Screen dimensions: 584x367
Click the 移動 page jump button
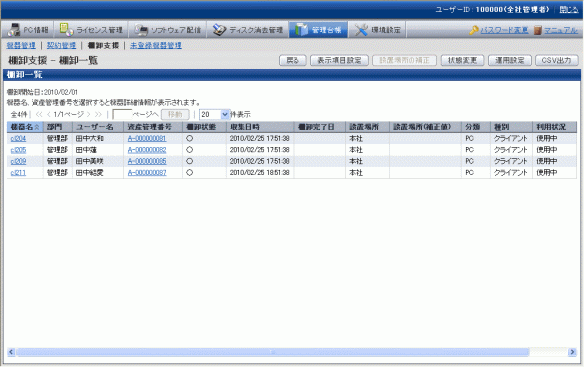175,114
